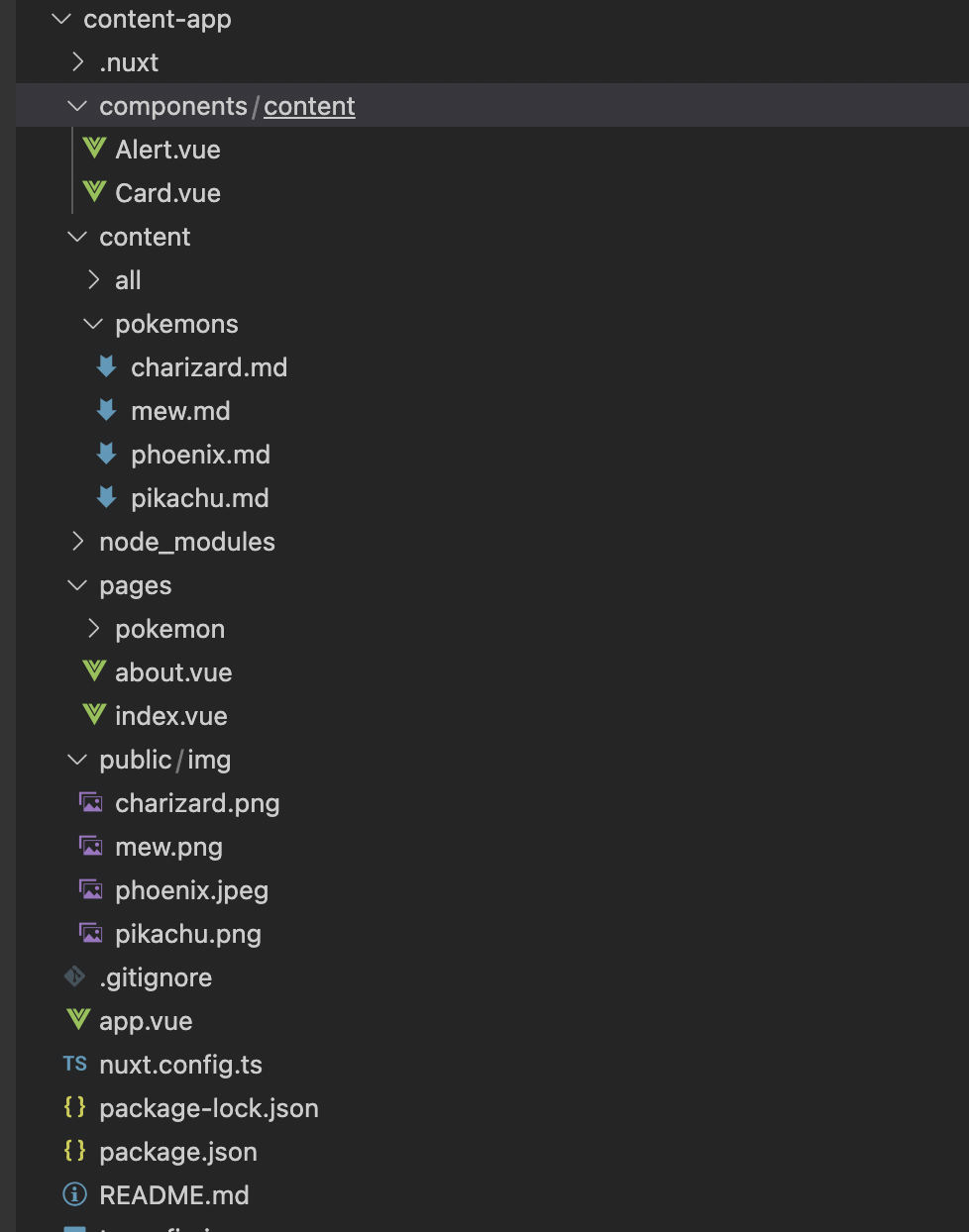The image size is (969, 1232).
Task: Click the Vue icon beside Alert.vue
Action: [x=94, y=149]
